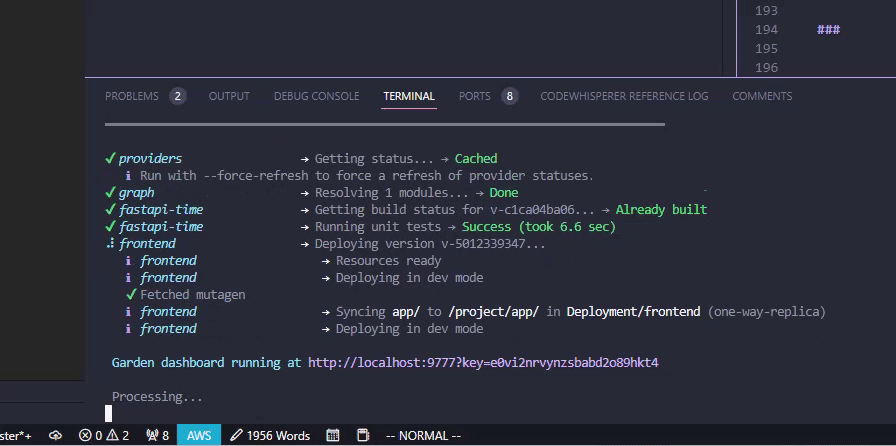This screenshot has height=446, width=896.
Task: Click the 'graph' entry in terminal output
Action: [x=137, y=193]
